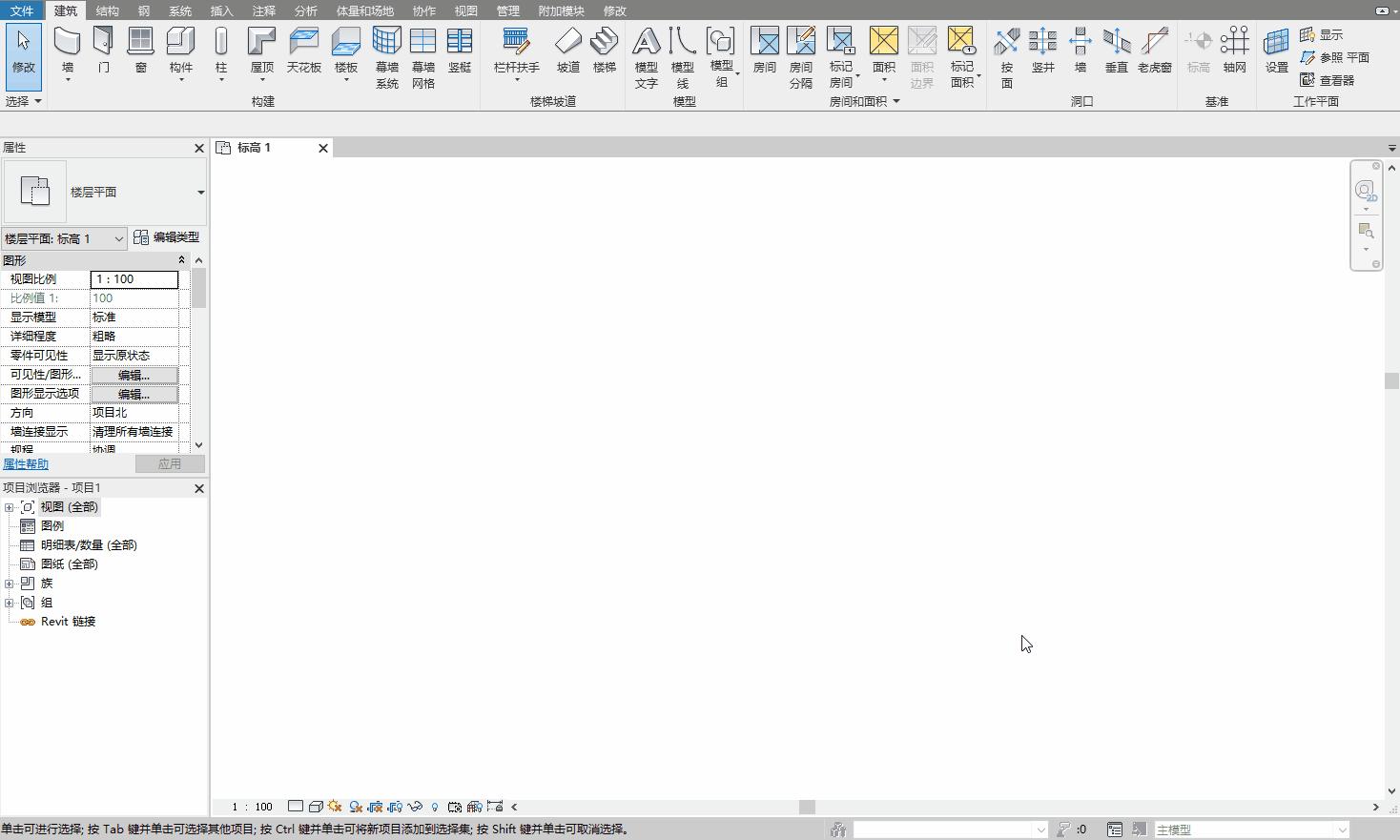Image resolution: width=1400 pixels, height=840 pixels.
Task: Click the temporary hide/isolate glasses icon
Action: click(415, 807)
